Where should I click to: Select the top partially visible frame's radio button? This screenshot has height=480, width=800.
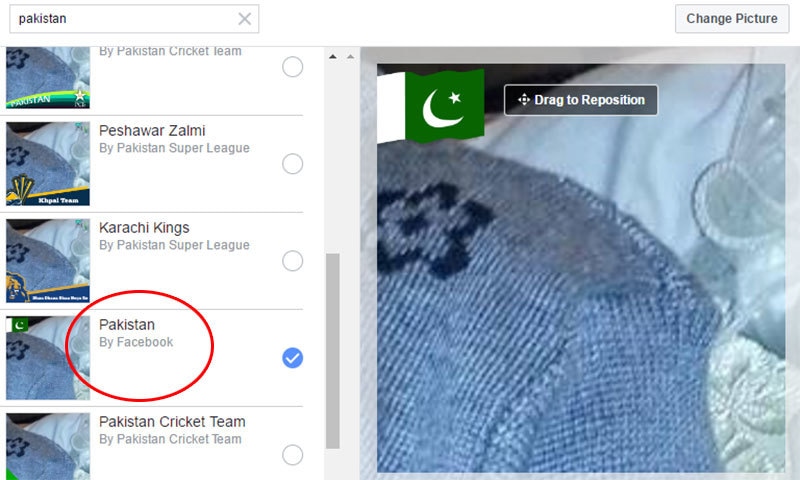tap(292, 67)
